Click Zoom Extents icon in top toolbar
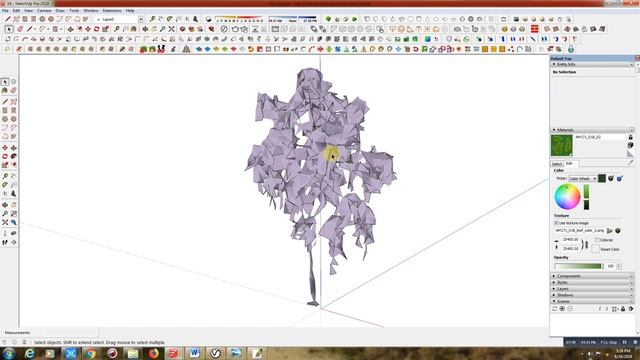 tap(171, 29)
